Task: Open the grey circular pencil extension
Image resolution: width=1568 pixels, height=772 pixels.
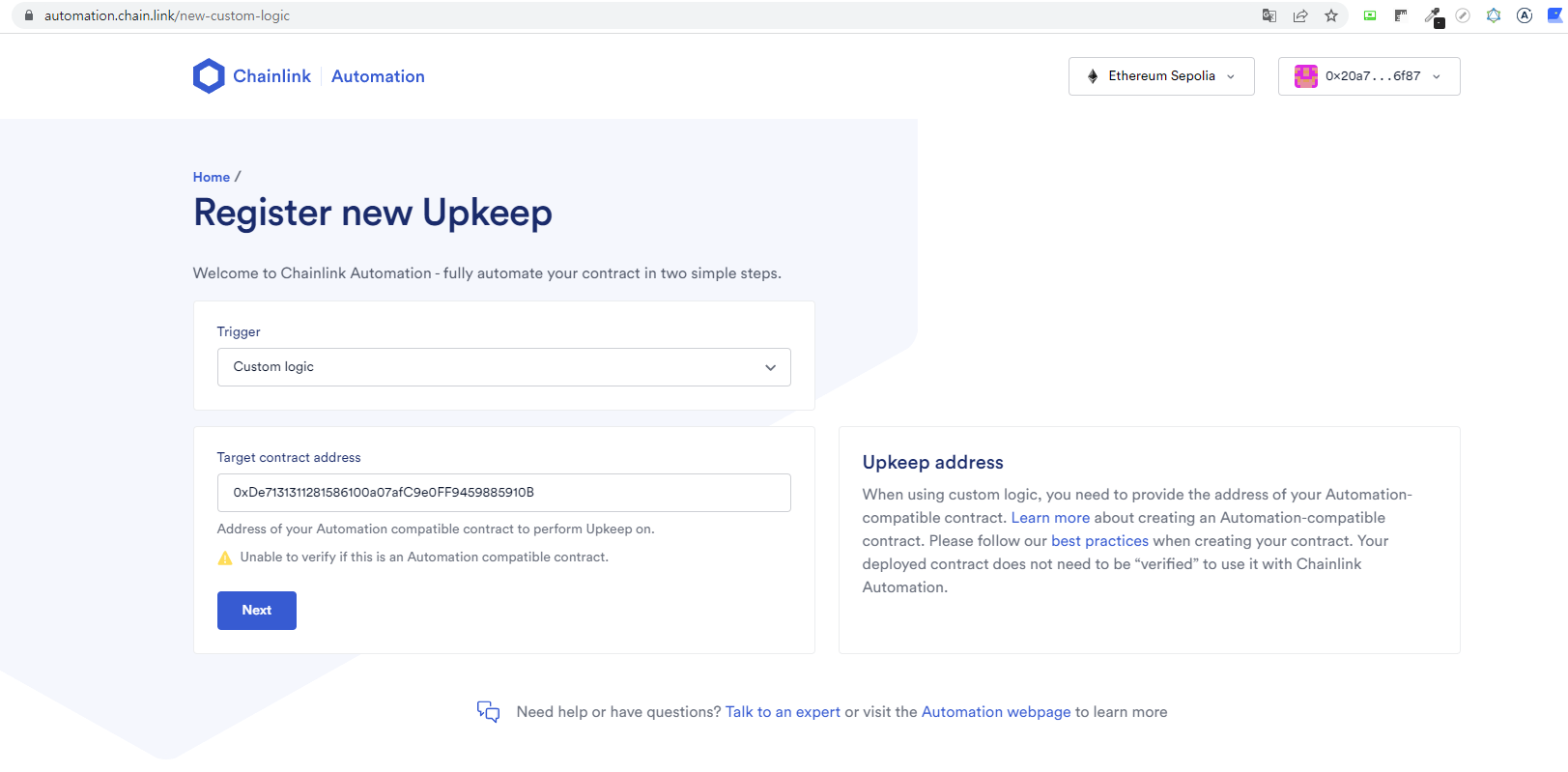Action: [1463, 15]
